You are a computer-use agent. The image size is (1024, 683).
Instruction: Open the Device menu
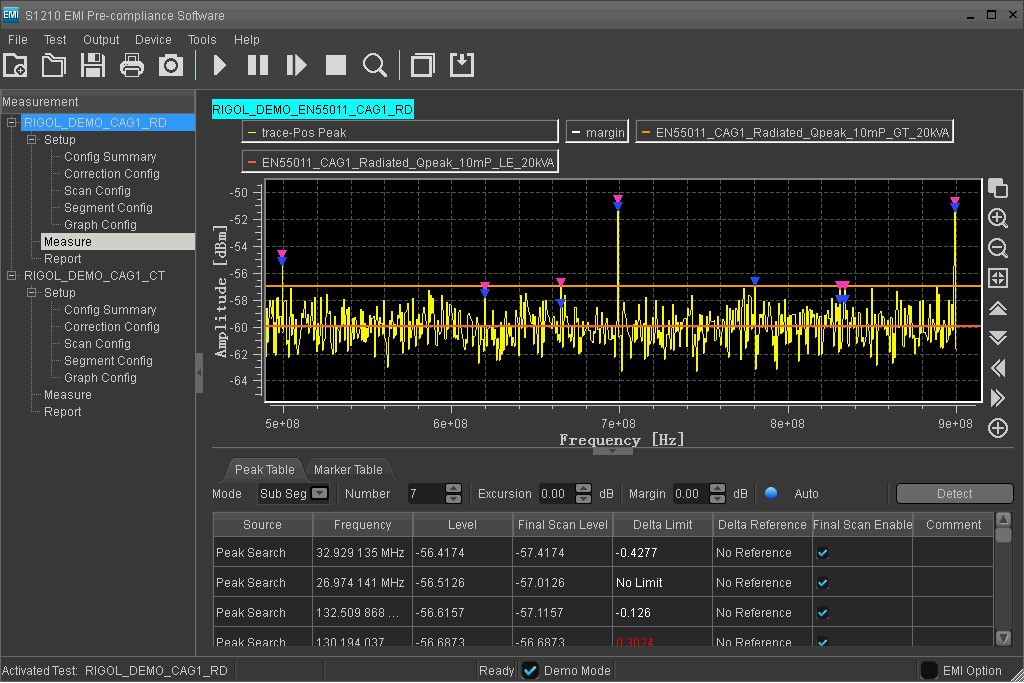coord(153,40)
